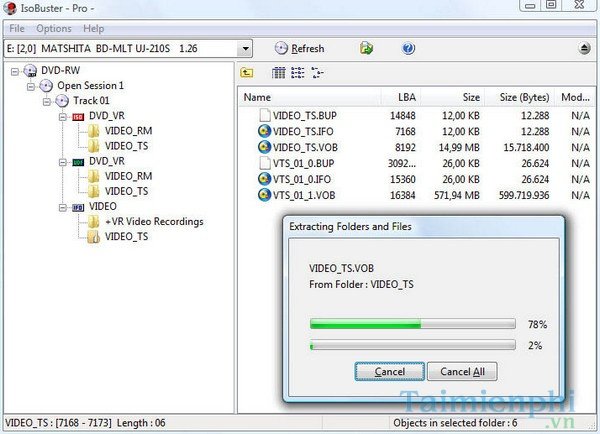
Task: Open VIDEO_TS folder under green UDF DVD_VR
Action: [126, 191]
